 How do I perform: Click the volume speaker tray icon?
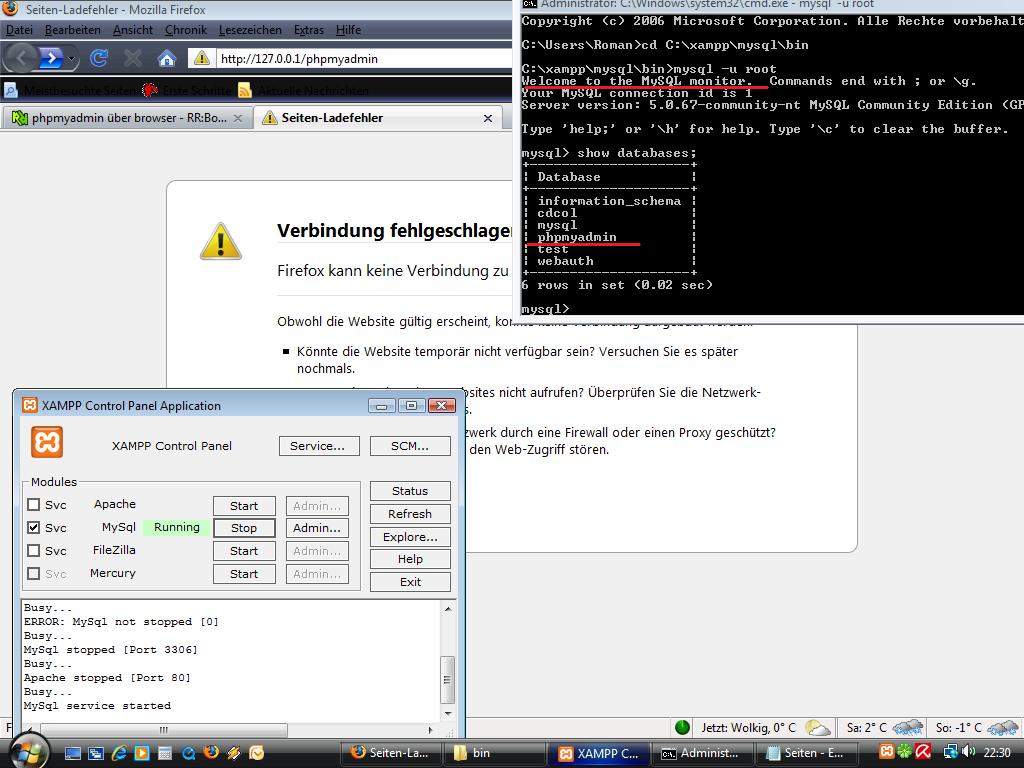(970, 752)
